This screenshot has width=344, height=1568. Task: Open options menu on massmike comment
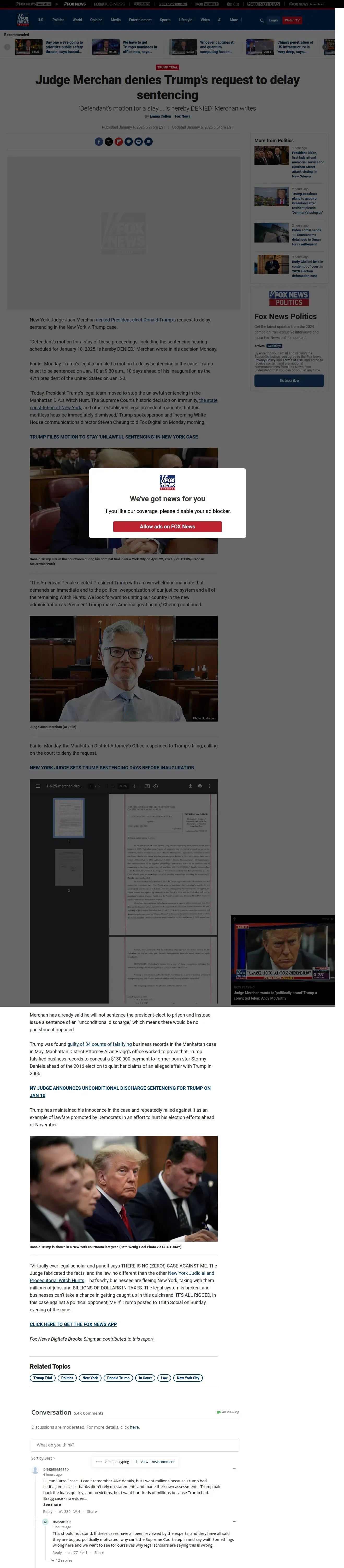pyautogui.click(x=235, y=1521)
